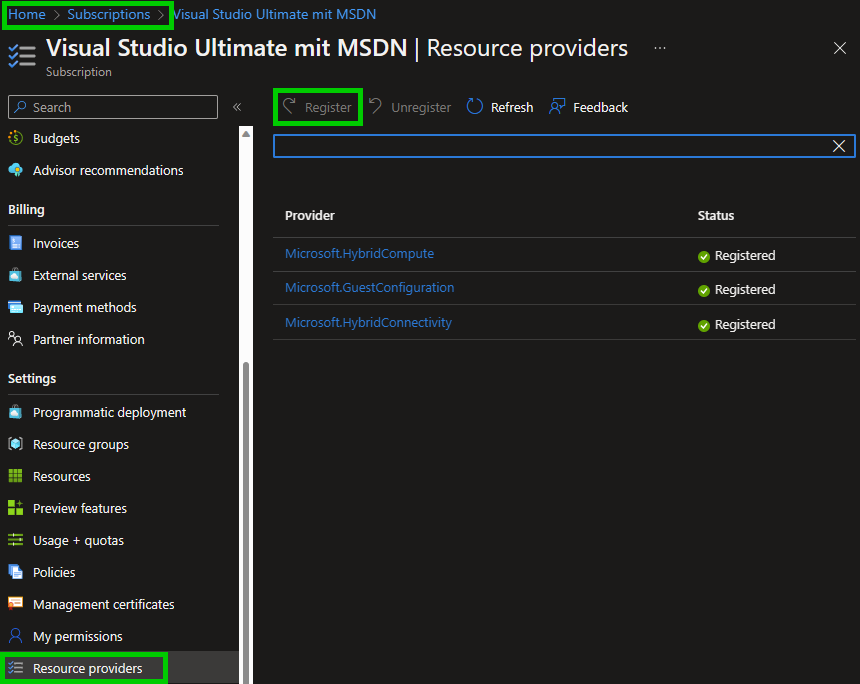Click the Programmatic deployment icon

click(x=15, y=412)
